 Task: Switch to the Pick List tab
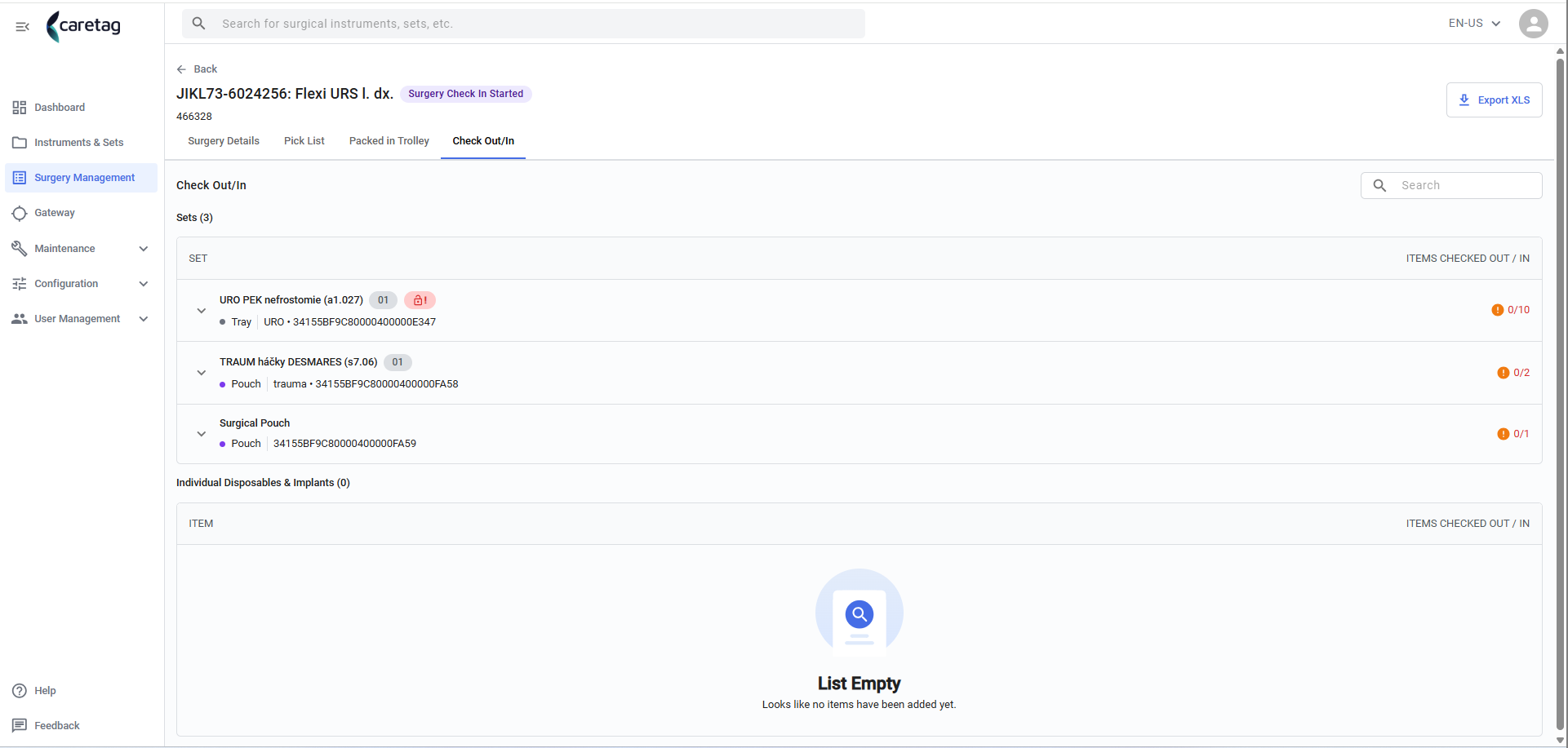coord(304,141)
